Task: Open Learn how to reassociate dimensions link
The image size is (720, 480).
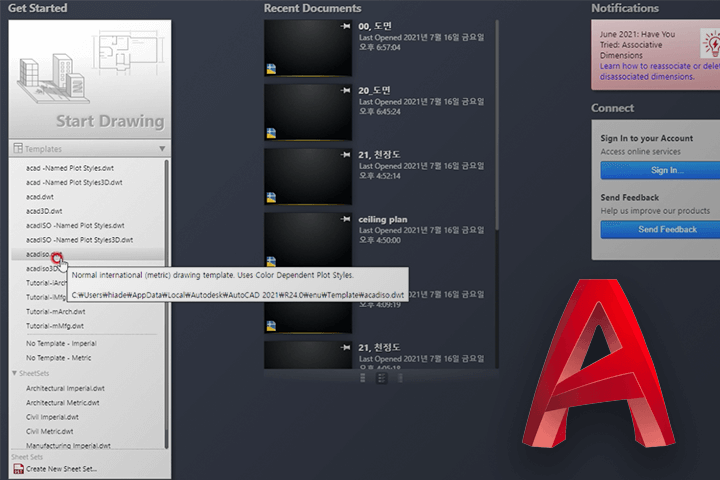Action: (660, 71)
